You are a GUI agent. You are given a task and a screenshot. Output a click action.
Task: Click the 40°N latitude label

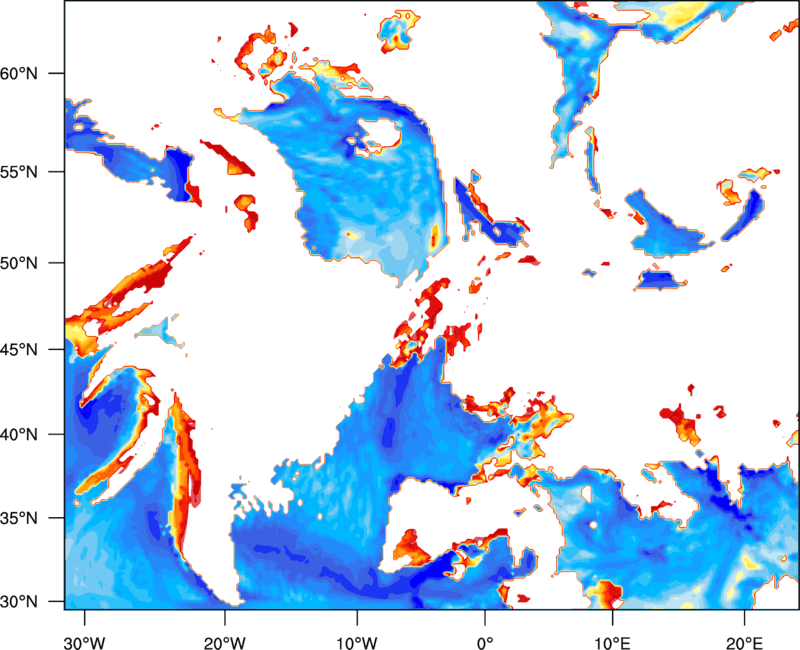[19, 435]
